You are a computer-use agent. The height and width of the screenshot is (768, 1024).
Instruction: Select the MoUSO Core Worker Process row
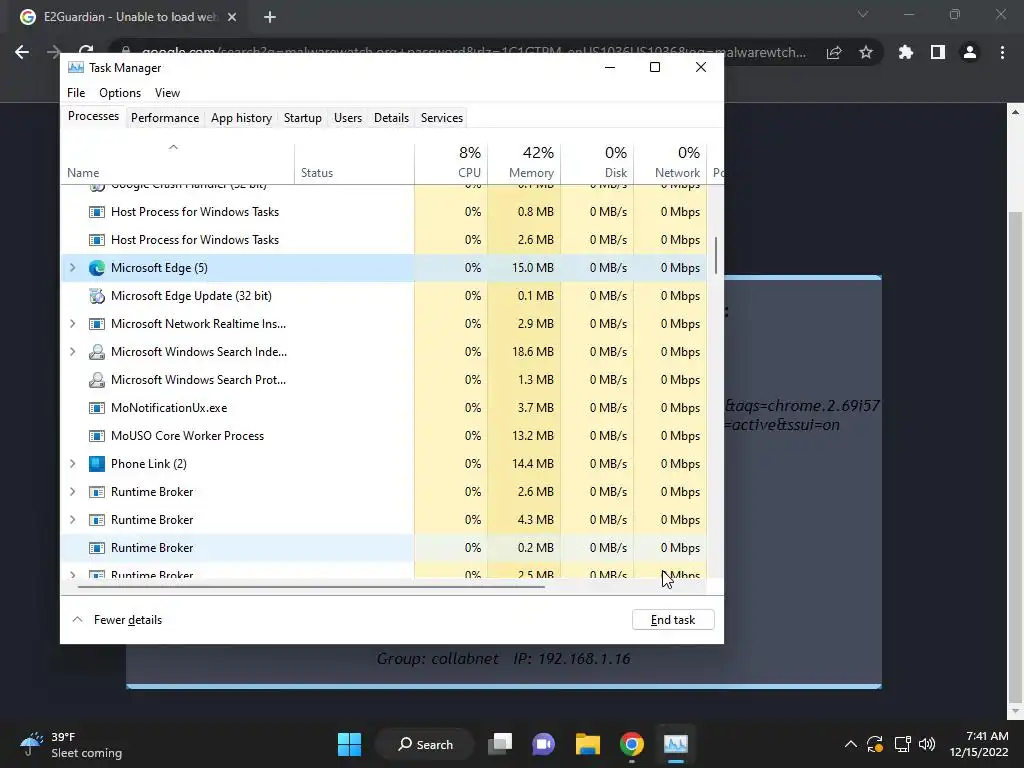click(384, 436)
